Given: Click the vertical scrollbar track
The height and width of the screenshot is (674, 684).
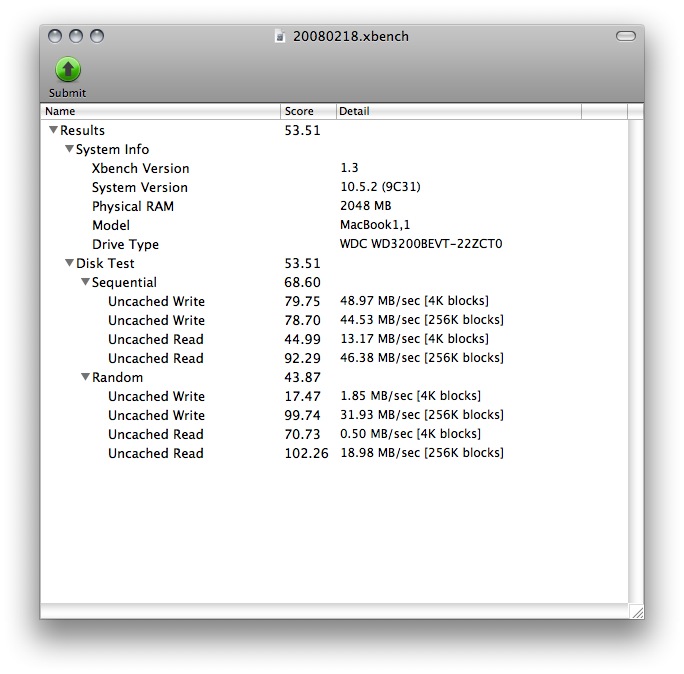Looking at the screenshot, I should pos(636,362).
